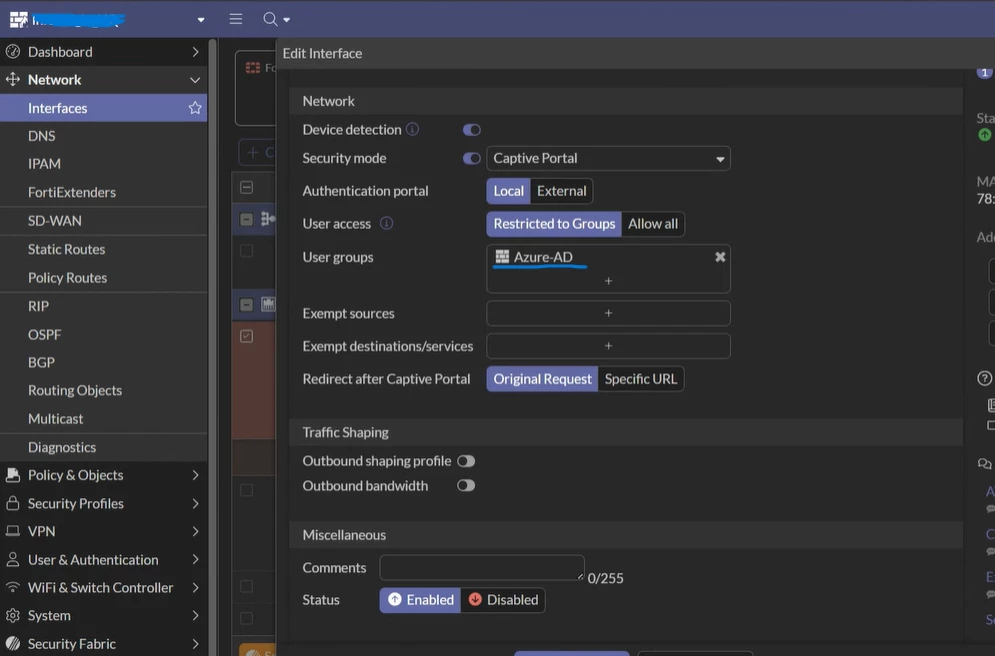
Task: Click the hamburger menu icon in top bar
Action: click(235, 19)
